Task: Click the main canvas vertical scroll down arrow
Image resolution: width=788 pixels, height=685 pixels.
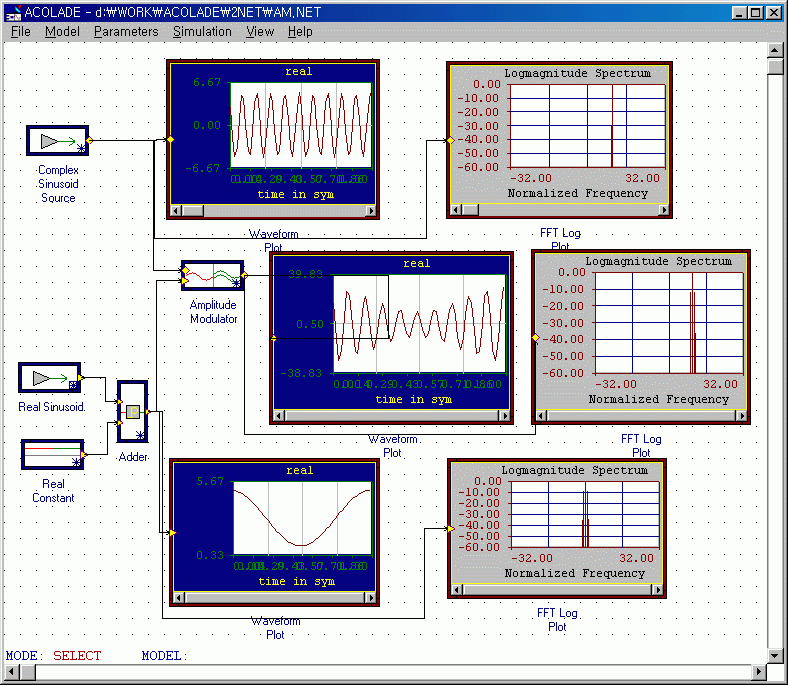Action: click(775, 655)
